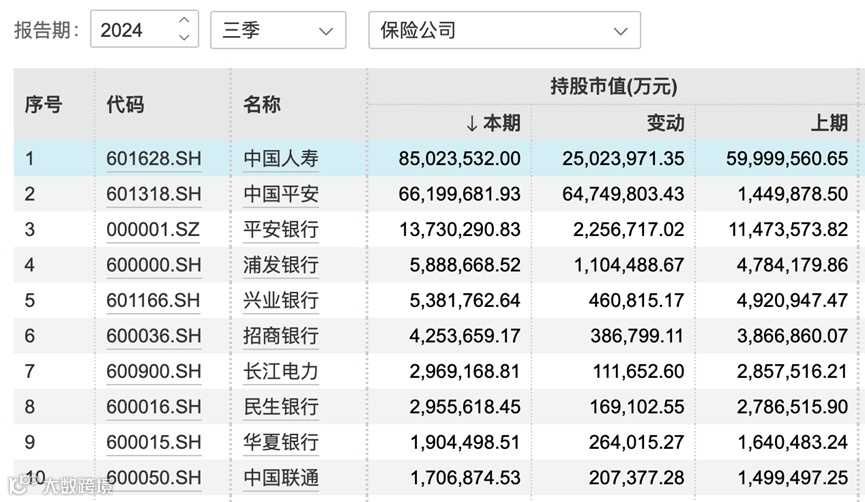The height and width of the screenshot is (502, 865).
Task: Click the 序号 column header
Action: 44,104
